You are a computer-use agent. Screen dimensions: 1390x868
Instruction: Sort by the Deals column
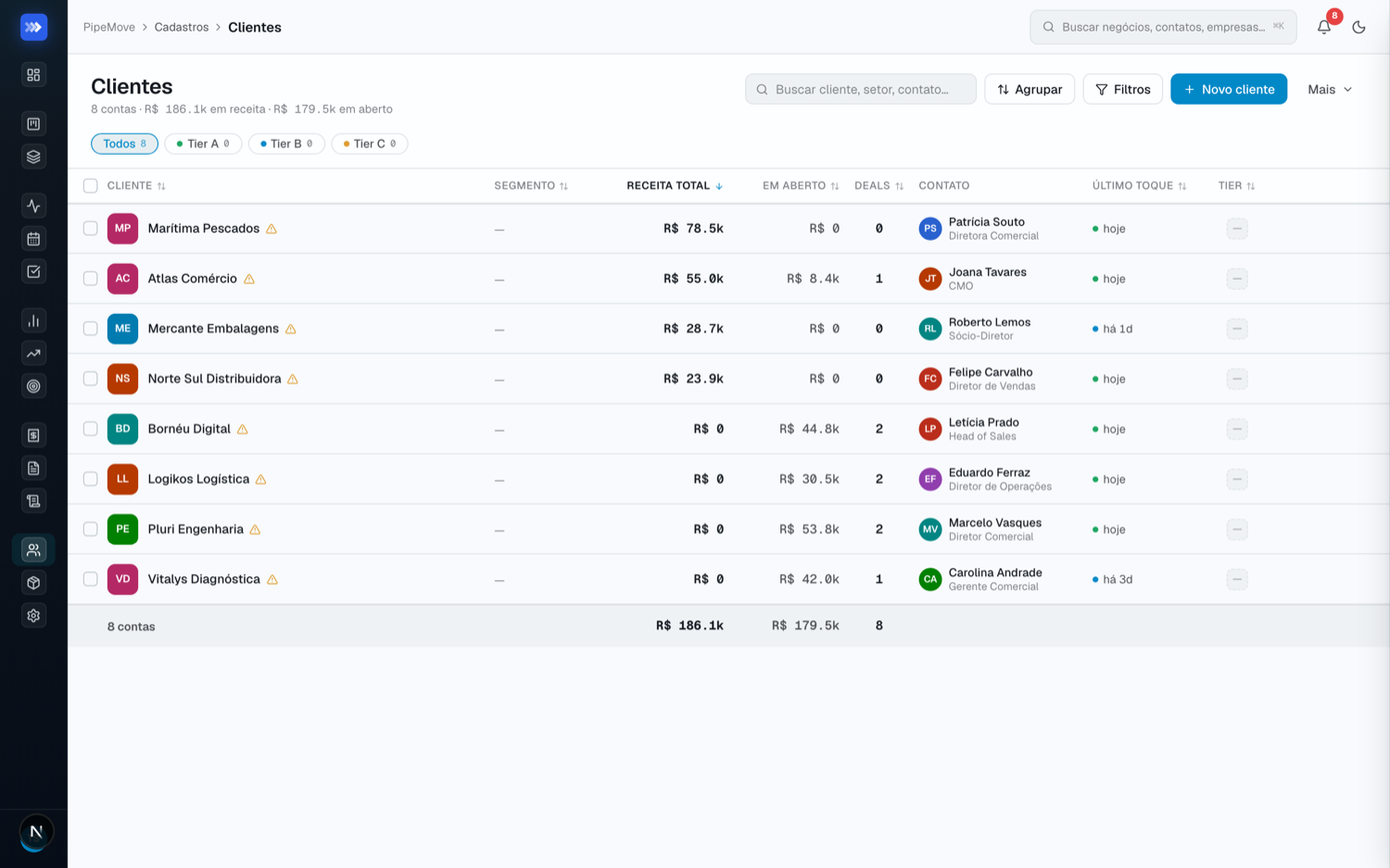coord(878,186)
